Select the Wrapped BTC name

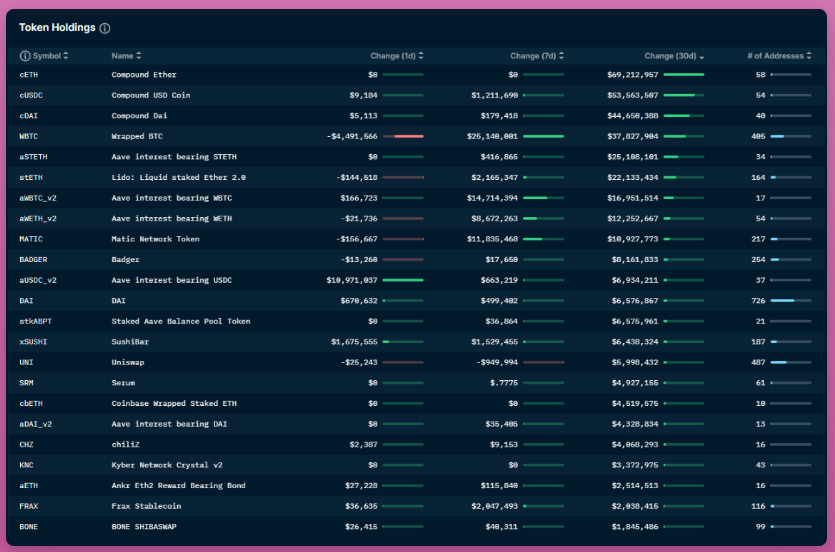click(137, 136)
